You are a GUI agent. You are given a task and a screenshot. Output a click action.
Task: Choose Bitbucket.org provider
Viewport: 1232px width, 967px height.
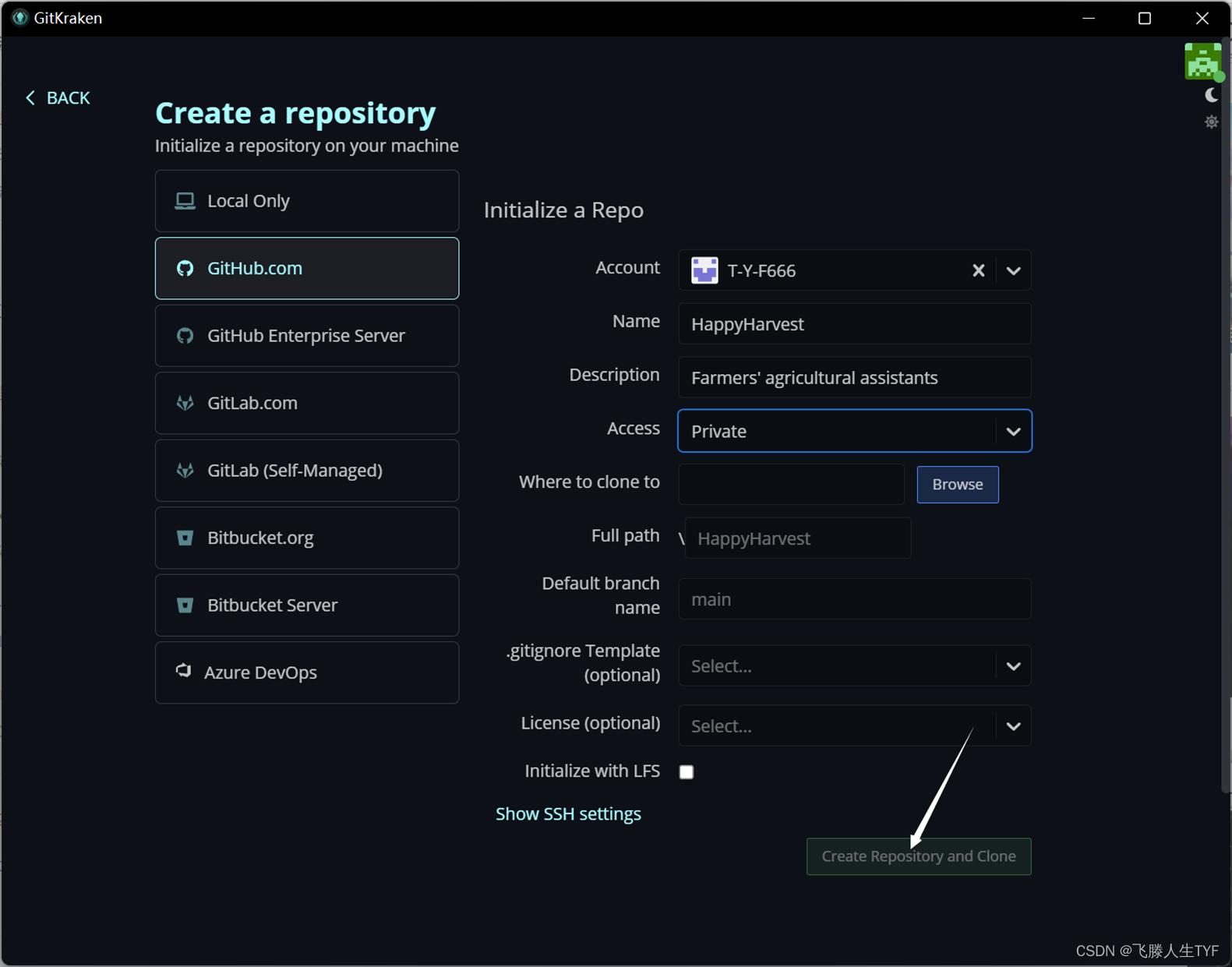307,538
